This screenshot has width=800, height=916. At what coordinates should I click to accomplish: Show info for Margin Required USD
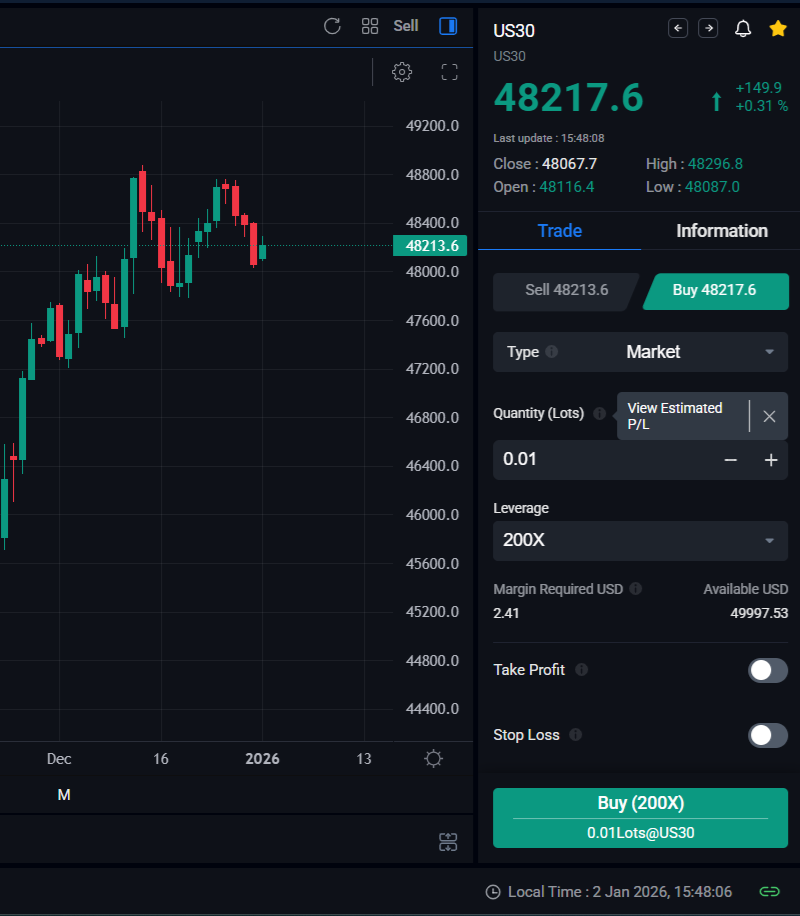[636, 589]
